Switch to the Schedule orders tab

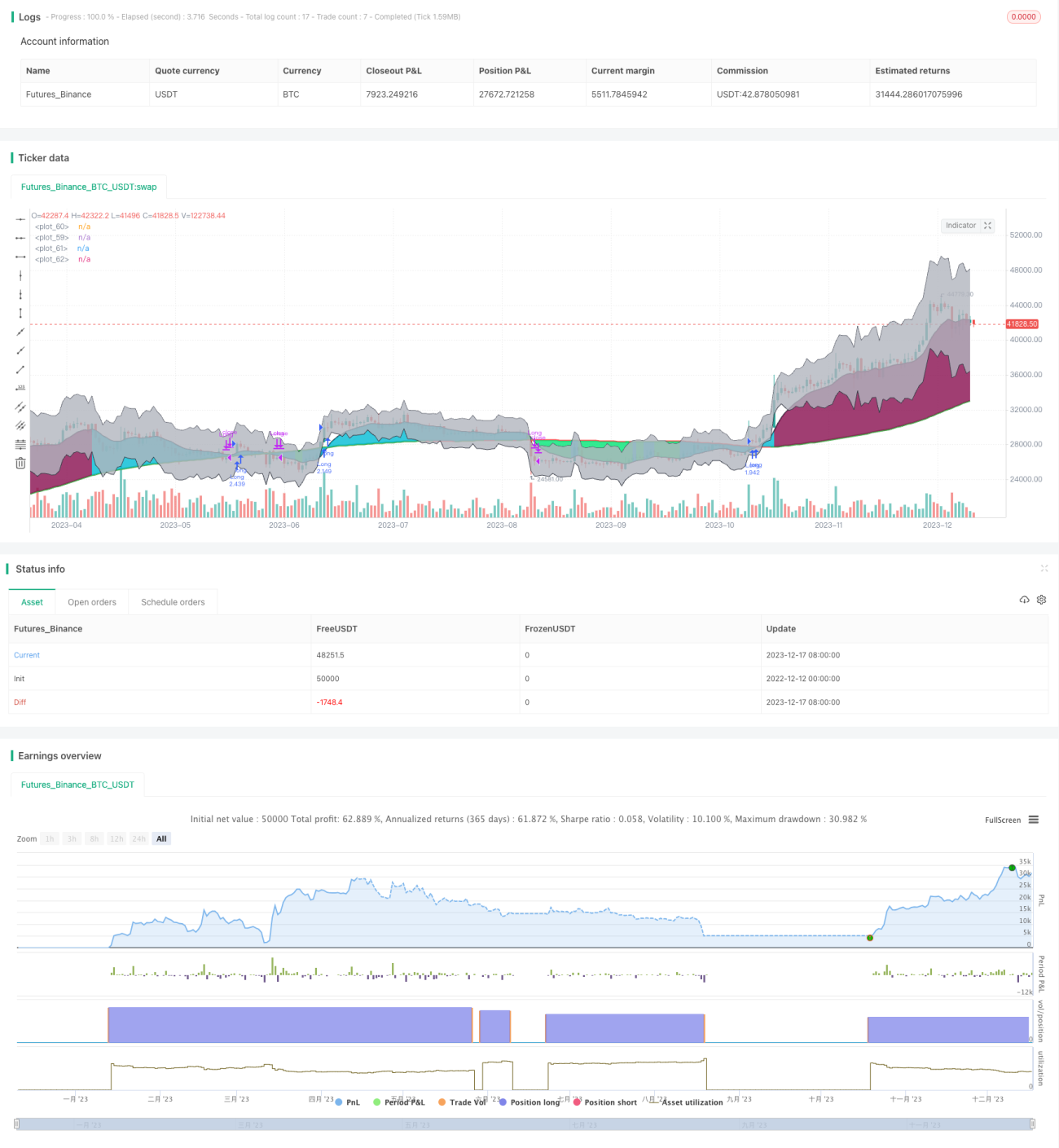173,602
